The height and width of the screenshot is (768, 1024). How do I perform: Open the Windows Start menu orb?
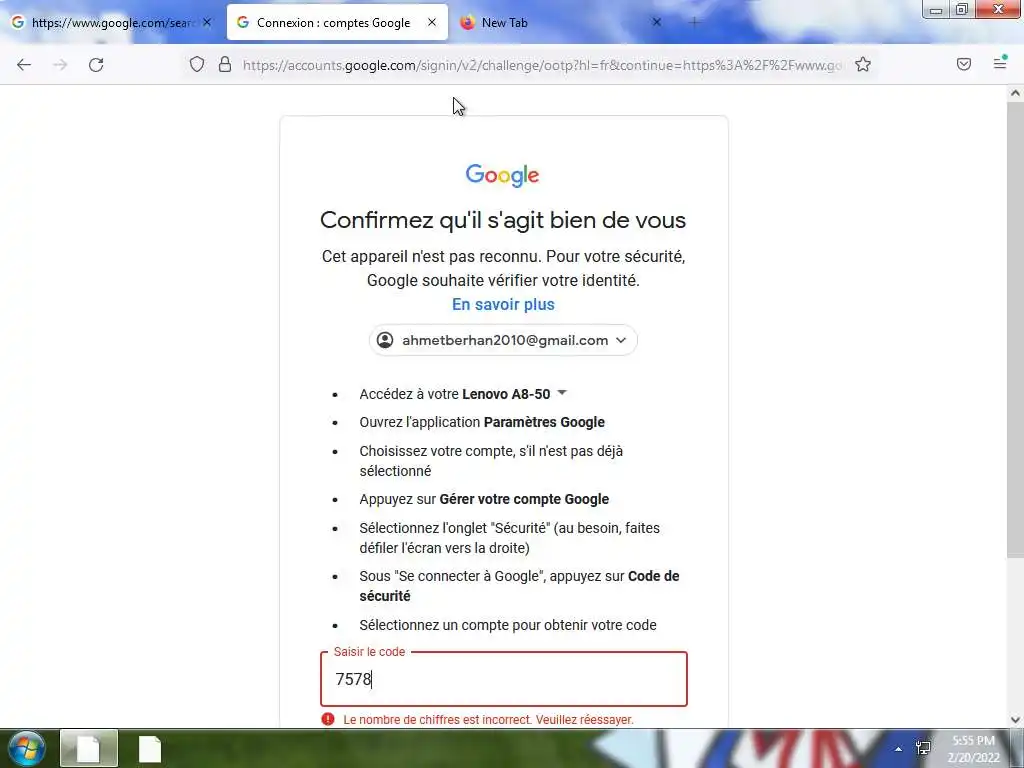point(26,748)
